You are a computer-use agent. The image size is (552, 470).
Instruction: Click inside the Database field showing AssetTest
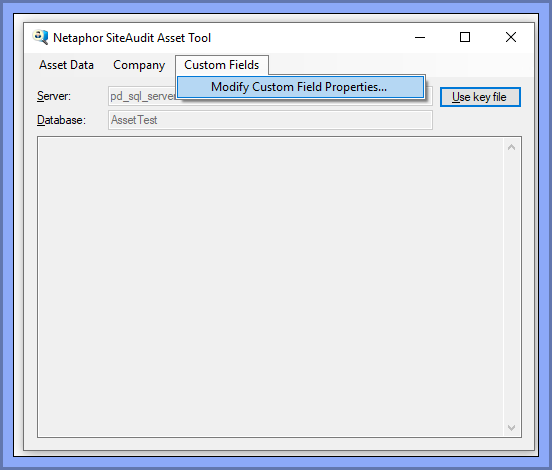pos(270,120)
